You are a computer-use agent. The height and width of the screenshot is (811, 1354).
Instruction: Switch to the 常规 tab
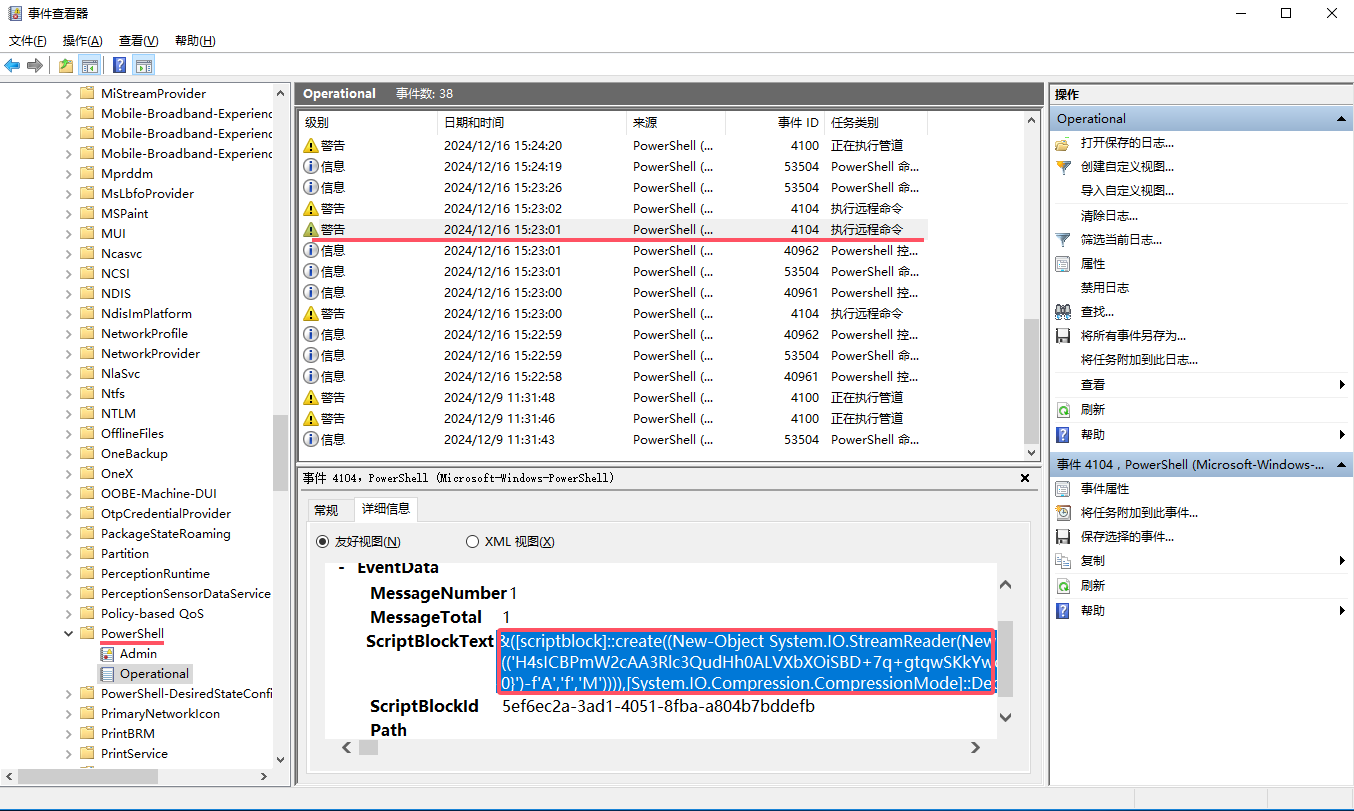[x=326, y=510]
